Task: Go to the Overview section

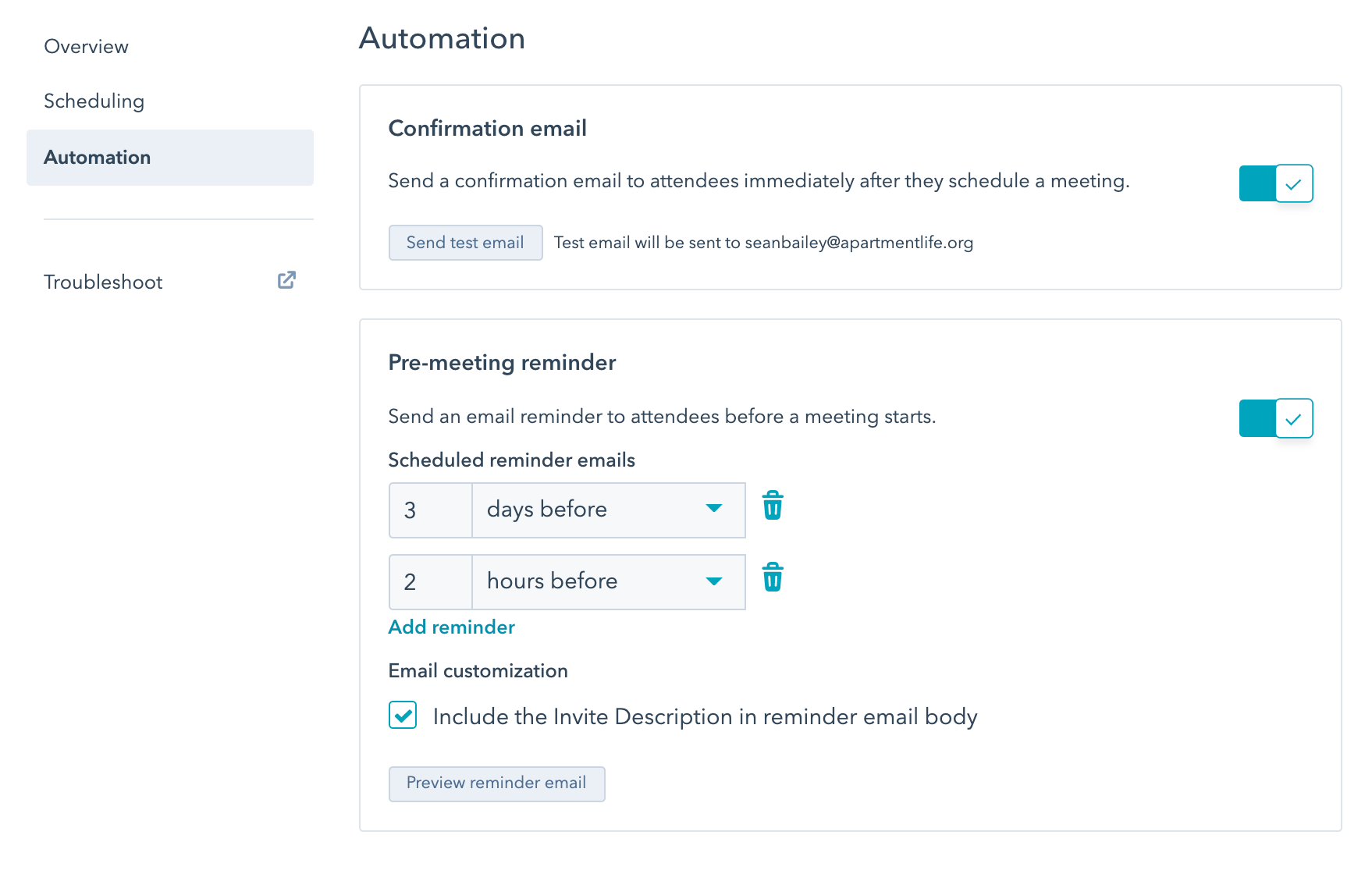Action: click(x=87, y=47)
